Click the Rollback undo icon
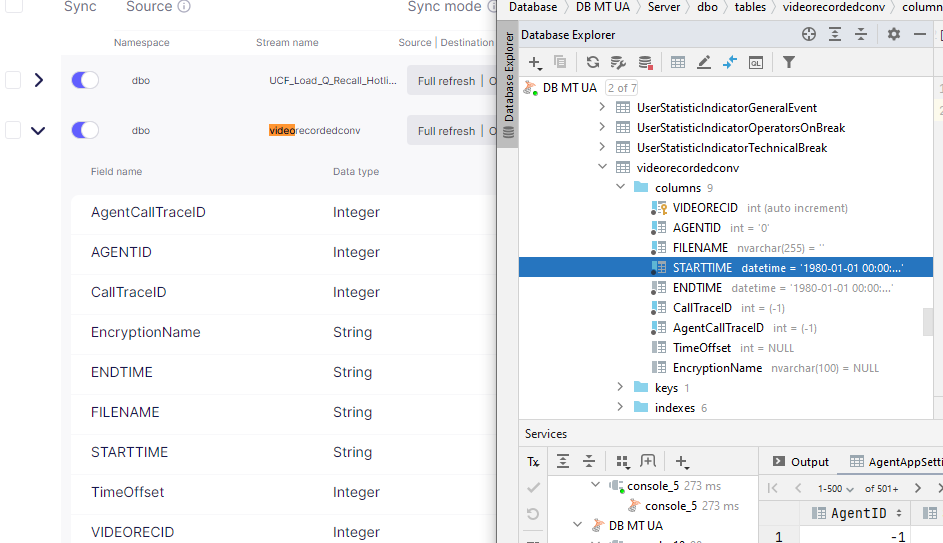943x543 pixels. click(x=533, y=514)
